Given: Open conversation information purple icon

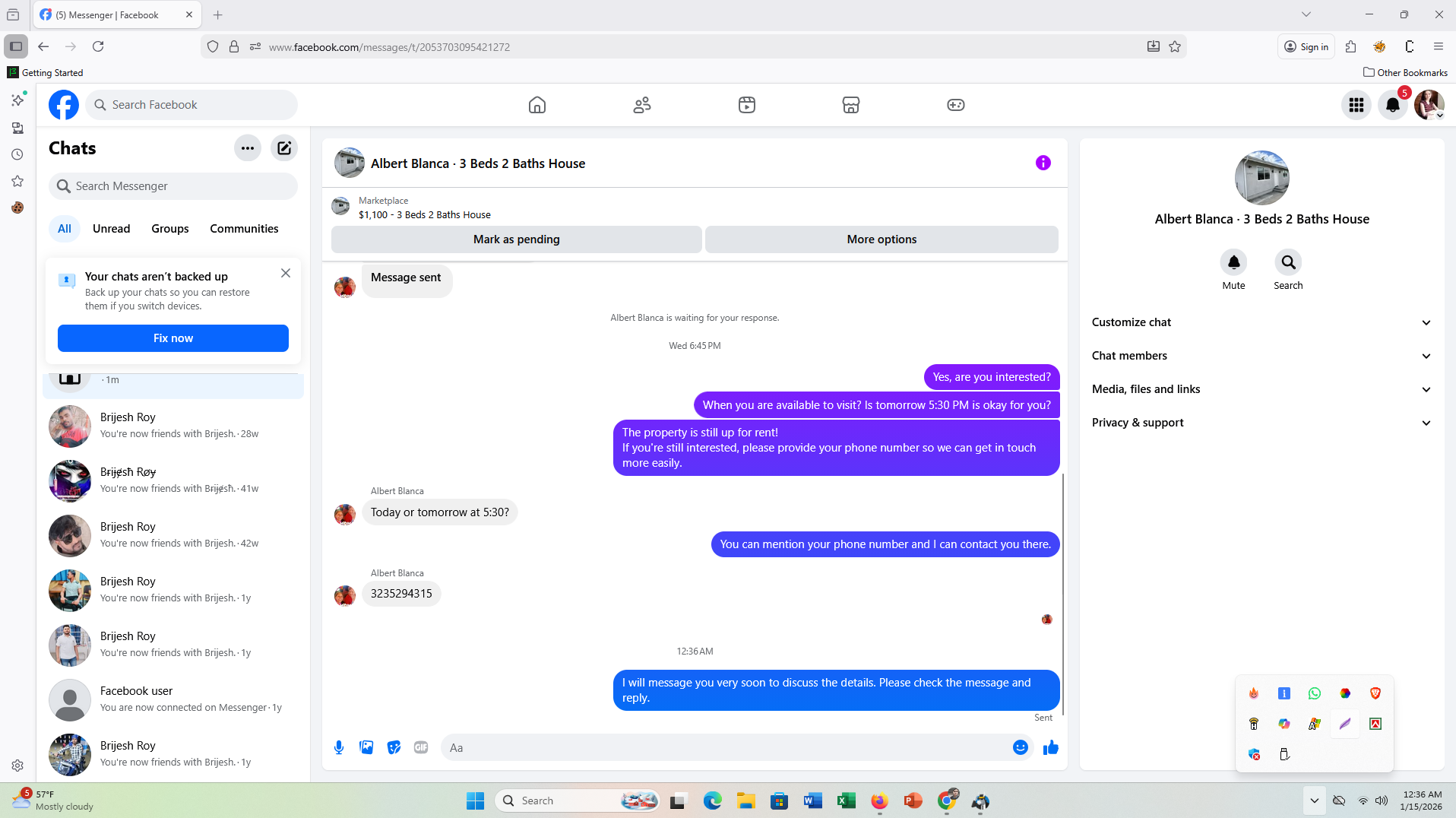Looking at the screenshot, I should pos(1043,163).
